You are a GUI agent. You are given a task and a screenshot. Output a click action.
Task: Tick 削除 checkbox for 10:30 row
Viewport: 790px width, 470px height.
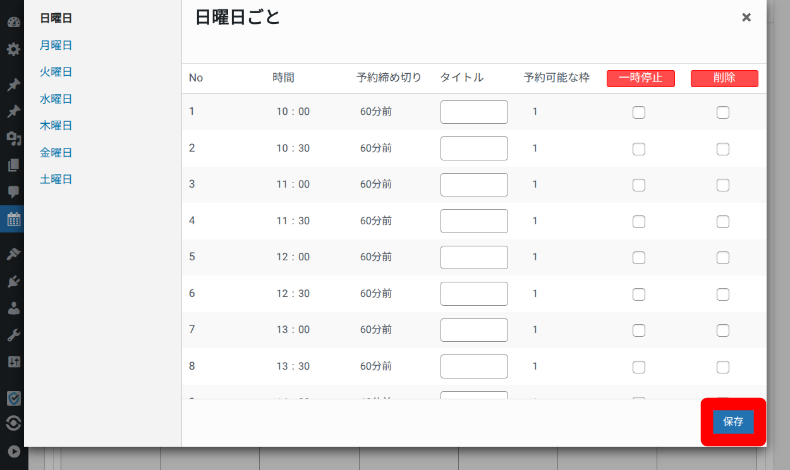tap(722, 149)
